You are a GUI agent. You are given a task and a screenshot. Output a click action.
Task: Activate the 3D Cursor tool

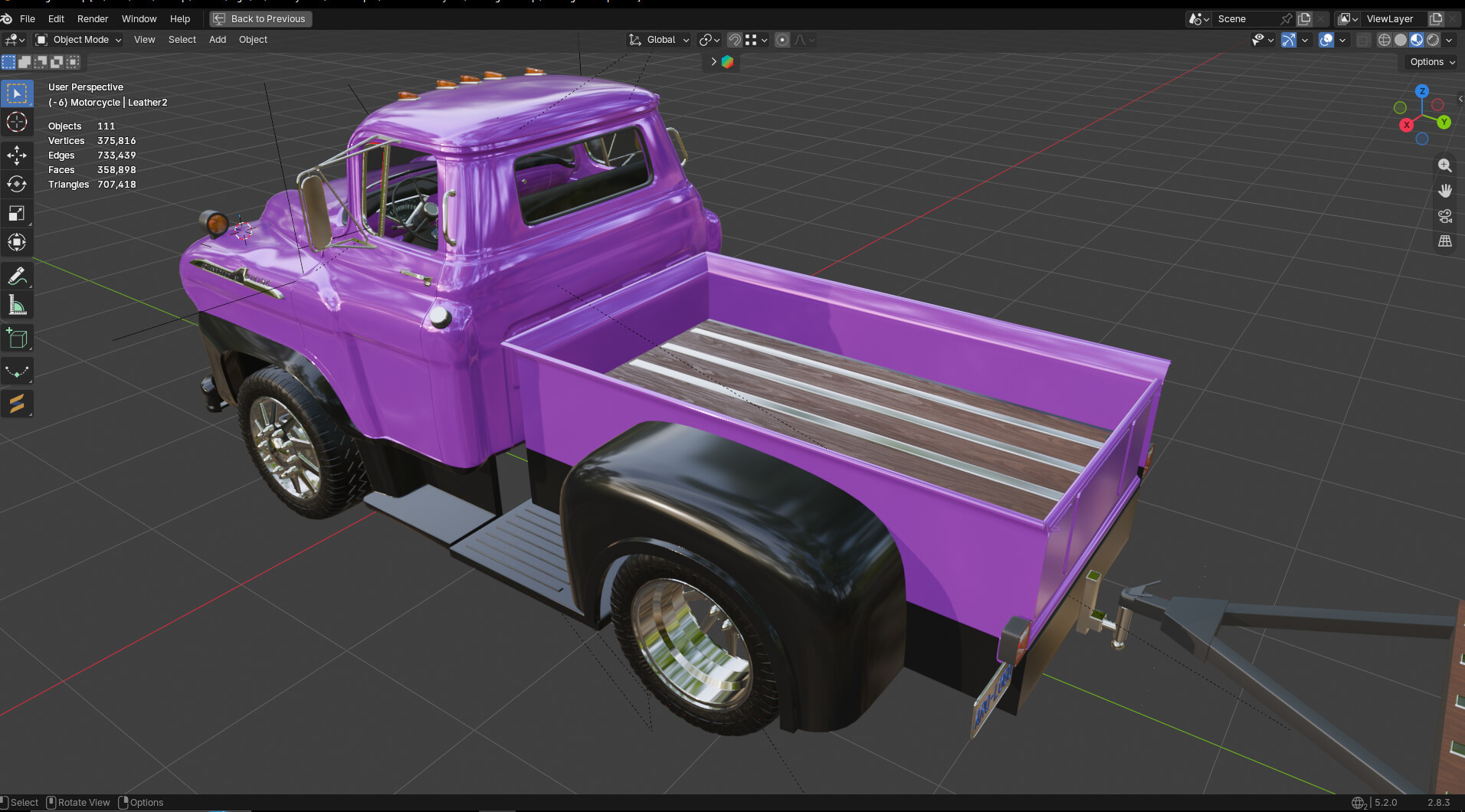[x=17, y=123]
